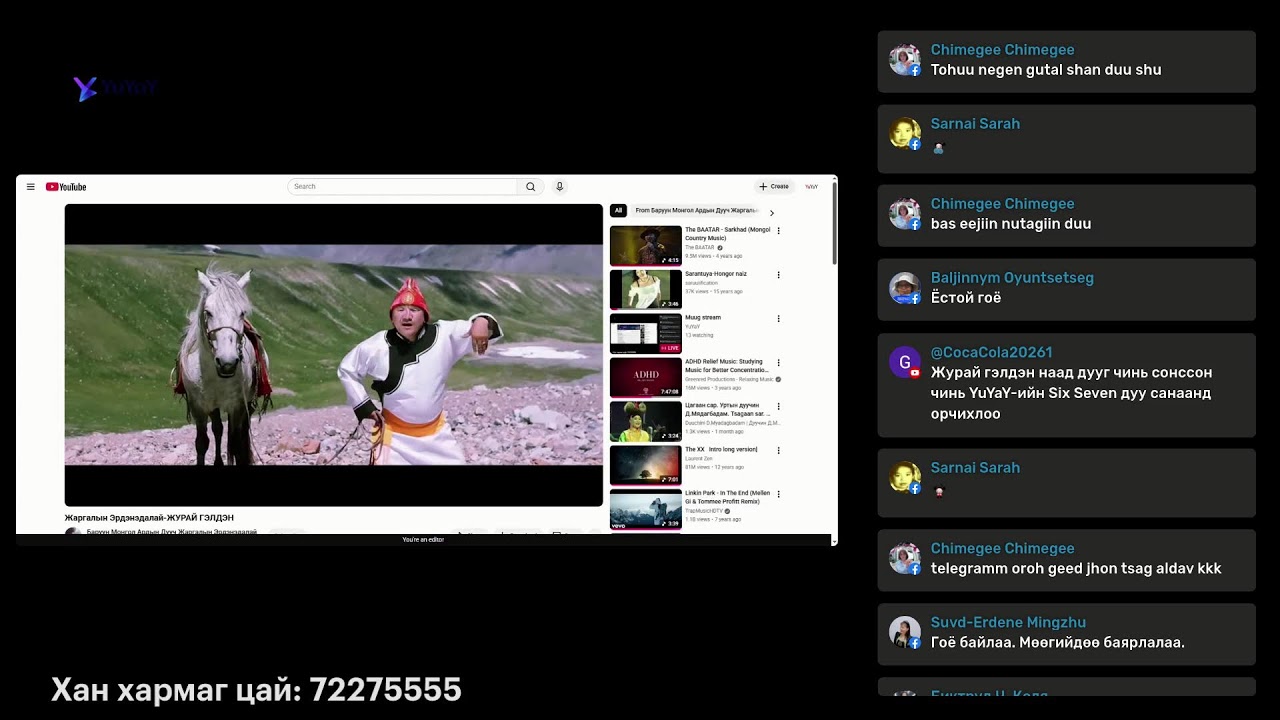1280x720 pixels.
Task: Open the Цагаан сар video thumbnail
Action: pyautogui.click(x=646, y=422)
